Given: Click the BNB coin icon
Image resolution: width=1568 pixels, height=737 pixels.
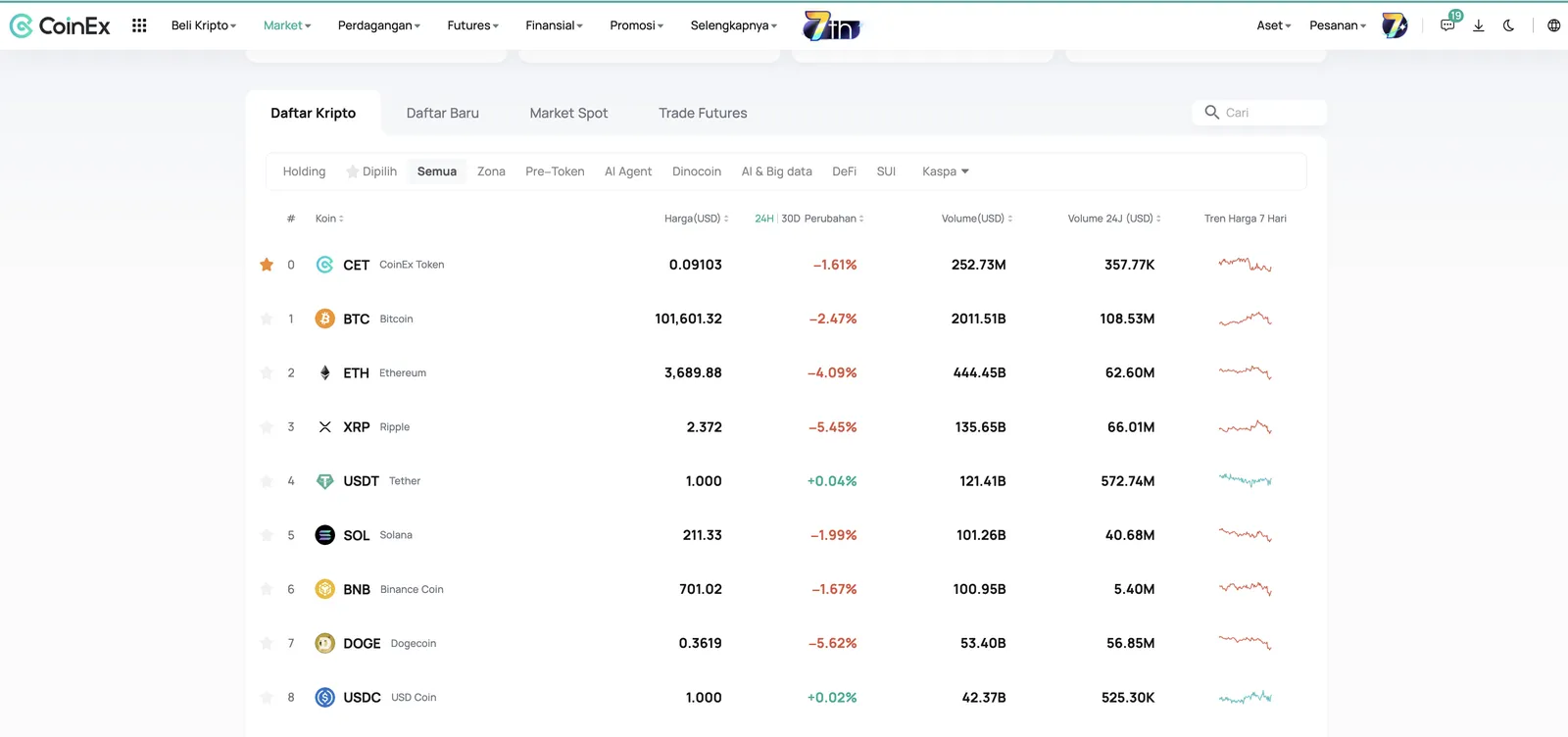Looking at the screenshot, I should pos(325,589).
